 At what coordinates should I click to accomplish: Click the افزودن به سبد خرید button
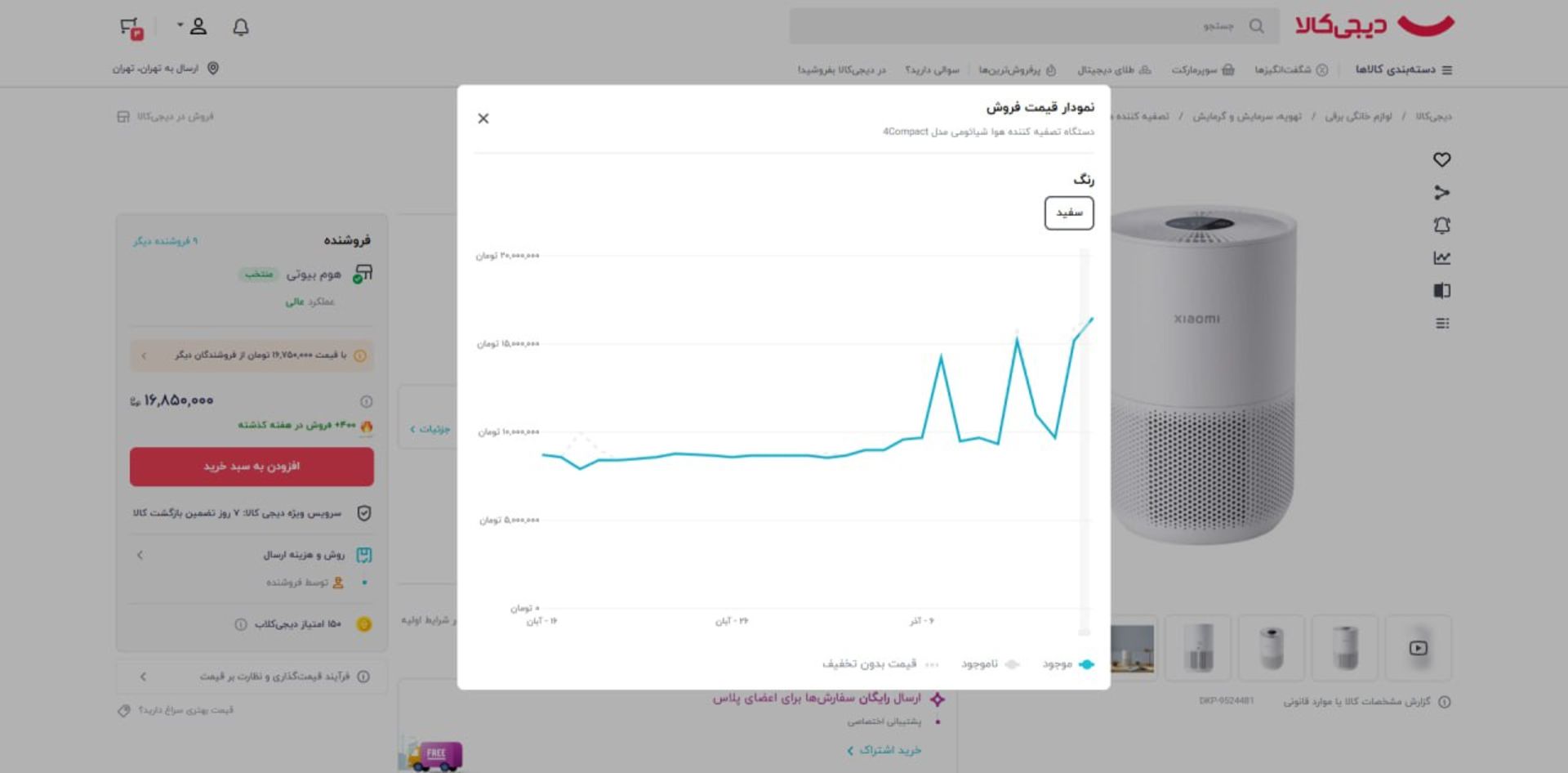tap(251, 466)
